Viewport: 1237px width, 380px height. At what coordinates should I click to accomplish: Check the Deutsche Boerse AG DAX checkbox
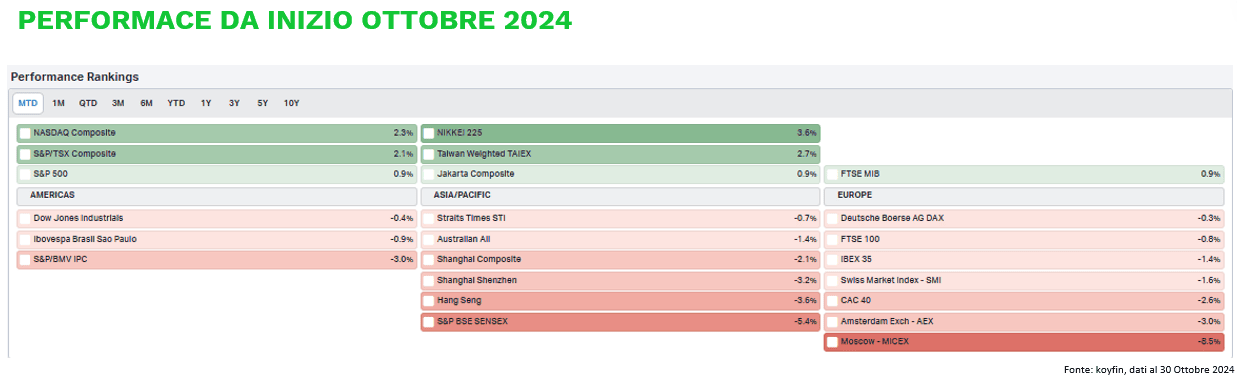tap(832, 218)
